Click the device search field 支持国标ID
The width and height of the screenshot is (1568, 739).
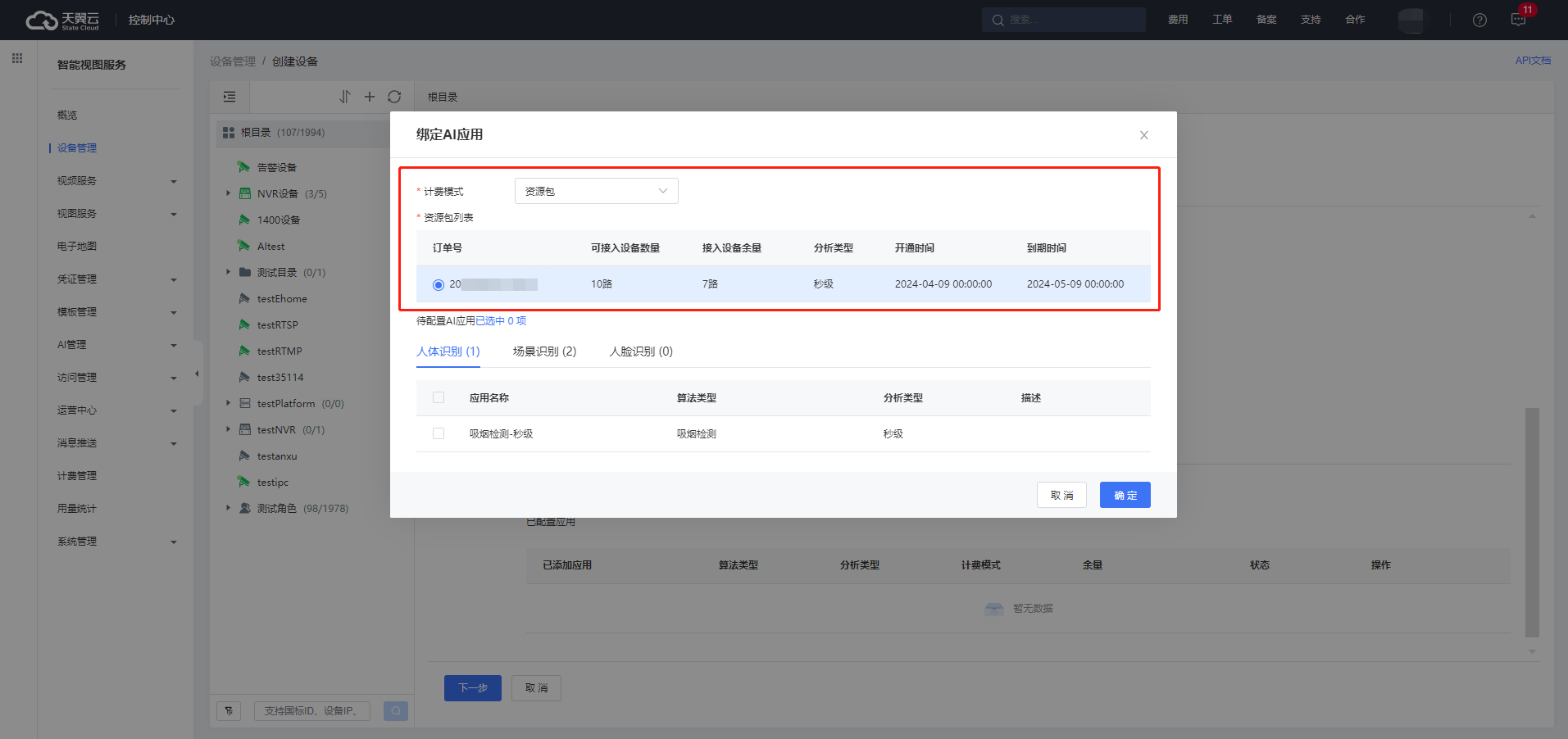coord(312,710)
